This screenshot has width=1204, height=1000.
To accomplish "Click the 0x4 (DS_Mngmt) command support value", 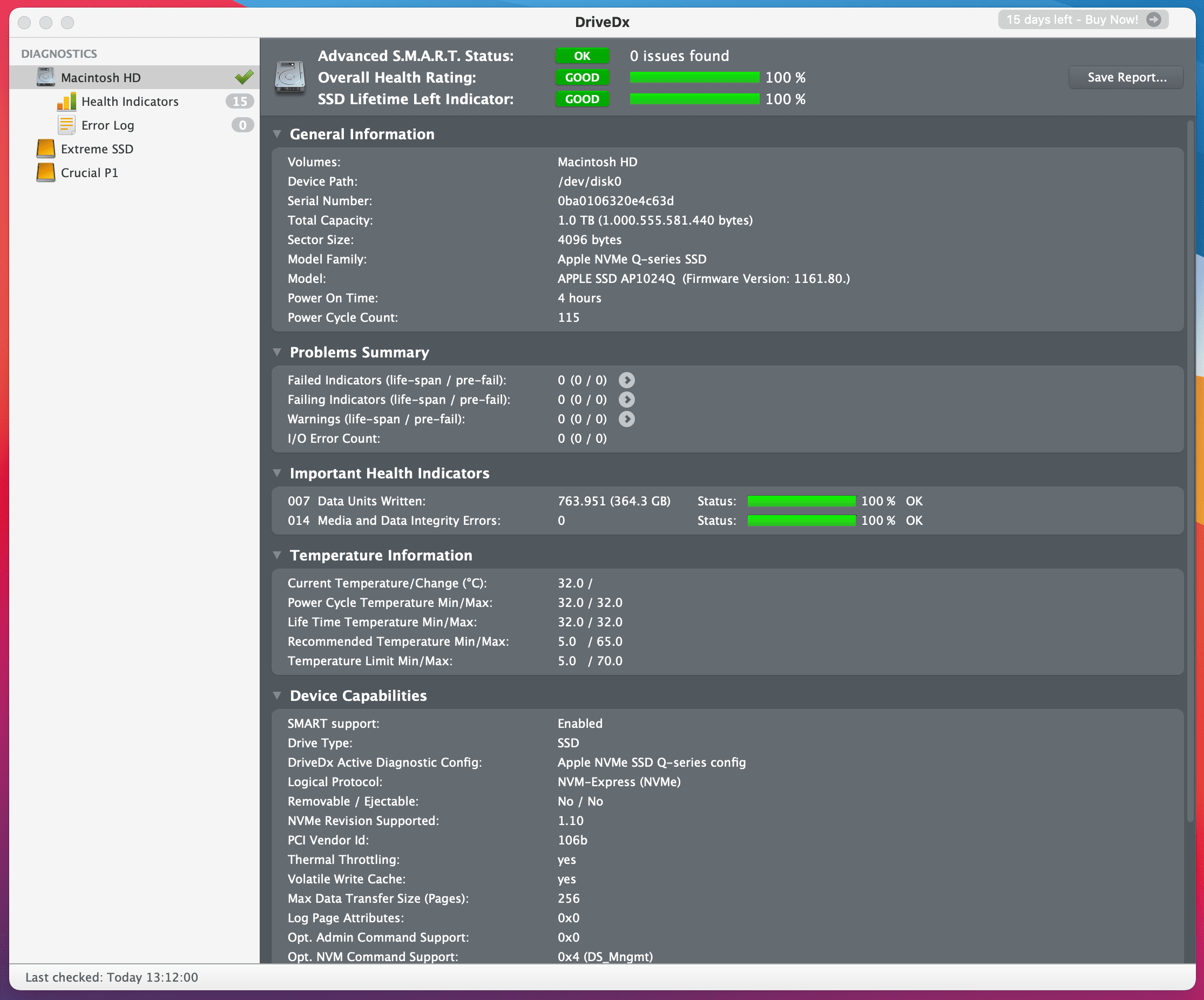I will coord(605,956).
